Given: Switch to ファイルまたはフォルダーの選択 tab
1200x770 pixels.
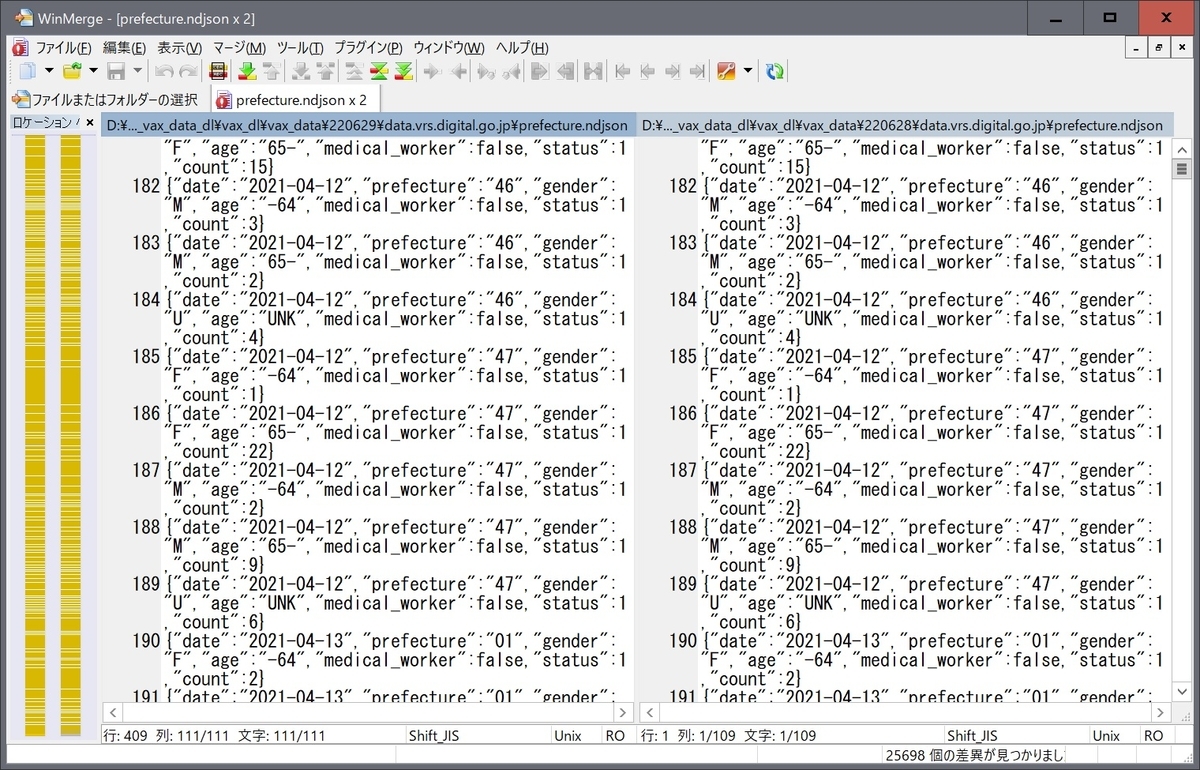Looking at the screenshot, I should click(x=106, y=100).
